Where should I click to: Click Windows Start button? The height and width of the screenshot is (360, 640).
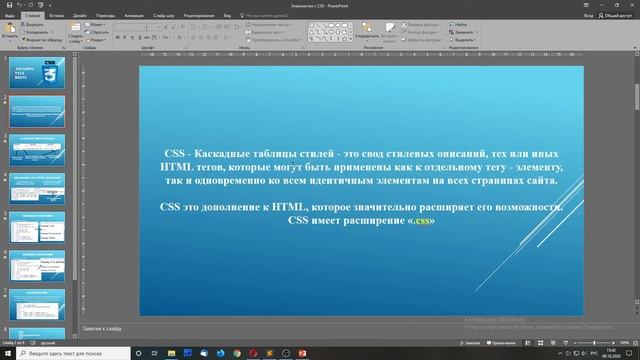pyautogui.click(x=8, y=353)
